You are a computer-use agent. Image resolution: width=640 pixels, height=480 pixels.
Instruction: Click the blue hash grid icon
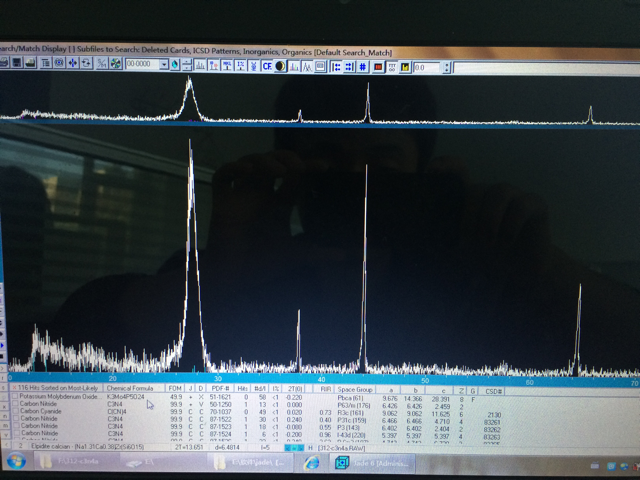363,67
